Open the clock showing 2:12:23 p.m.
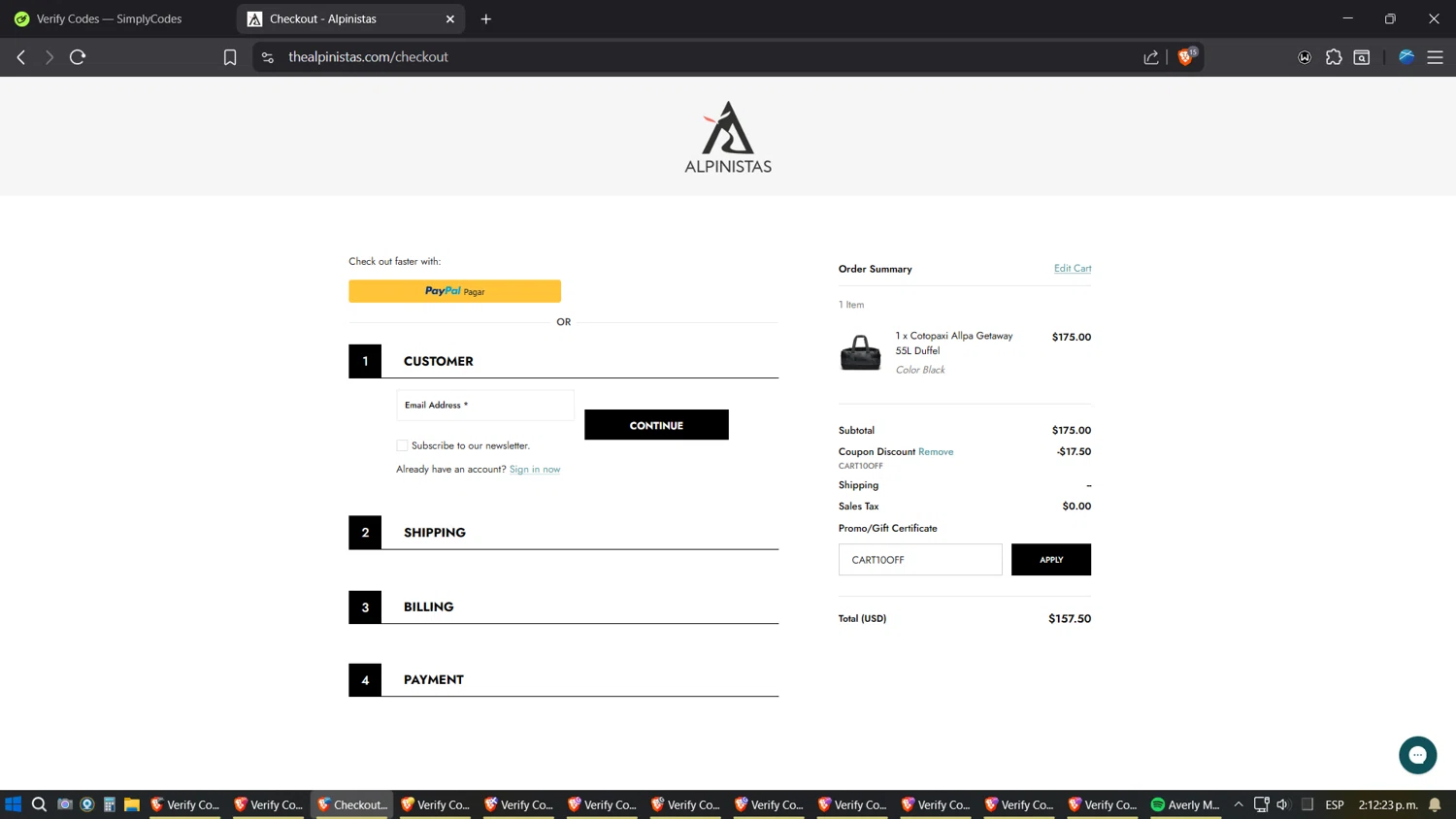This screenshot has height=819, width=1456. click(1388, 804)
